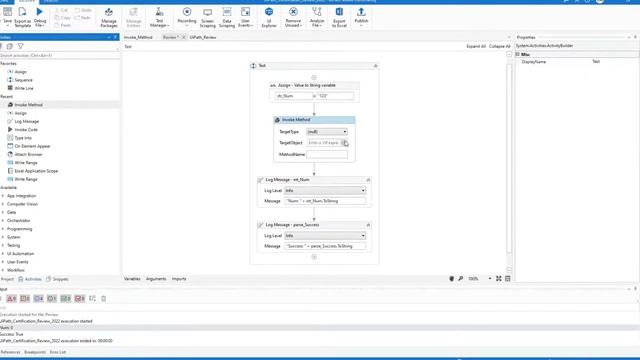Open the Test Manager menu
Viewport: 640px width, 360px height.
[159, 18]
